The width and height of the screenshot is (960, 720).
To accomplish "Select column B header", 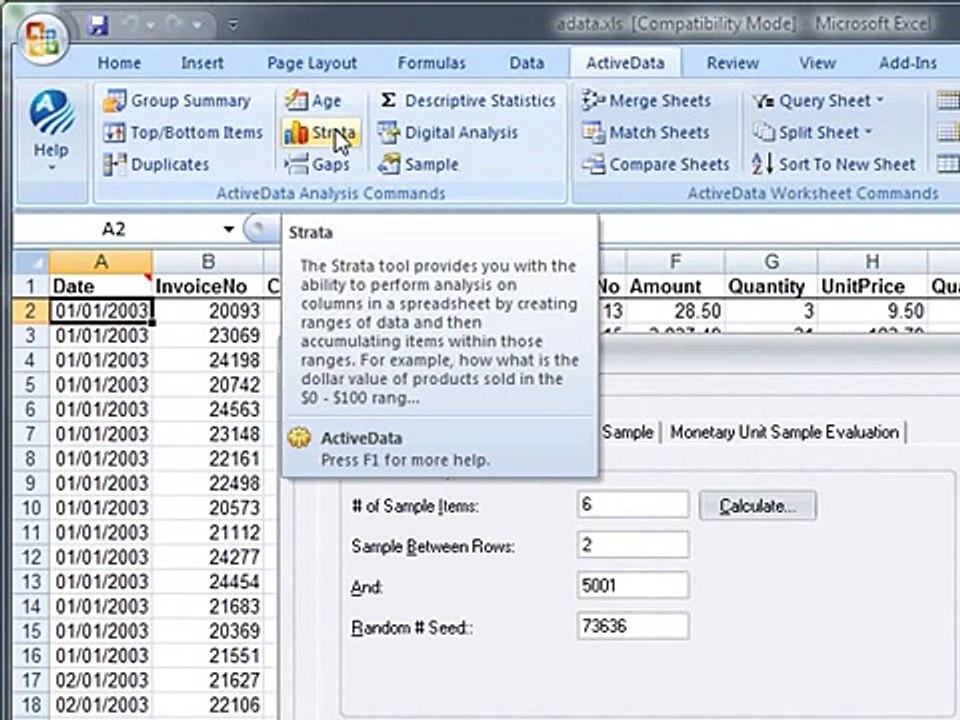I will (208, 262).
